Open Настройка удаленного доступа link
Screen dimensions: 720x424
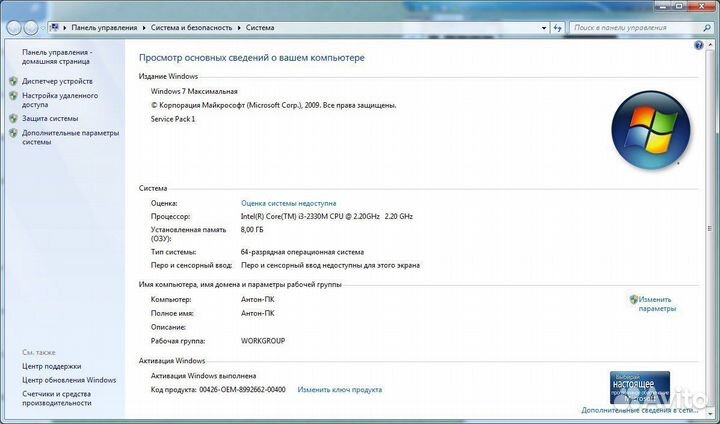pyautogui.click(x=60, y=100)
